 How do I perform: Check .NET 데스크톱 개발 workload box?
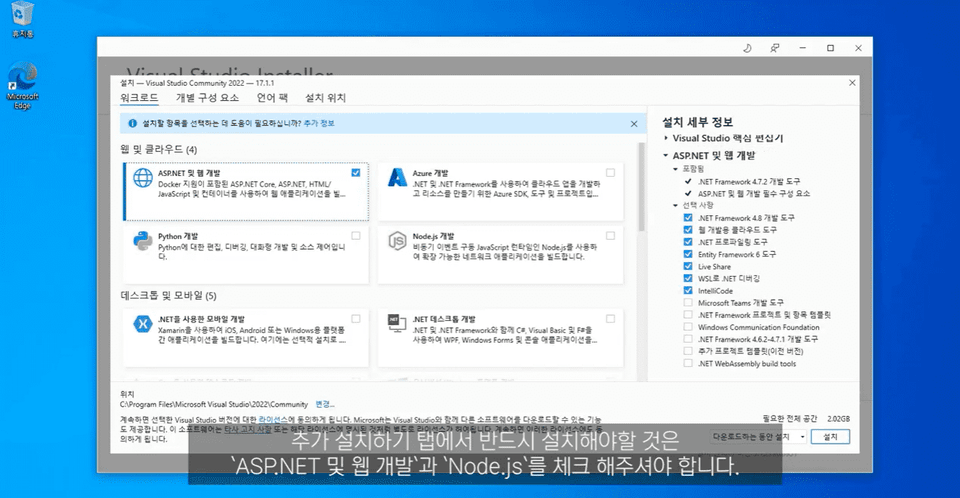[x=610, y=319]
